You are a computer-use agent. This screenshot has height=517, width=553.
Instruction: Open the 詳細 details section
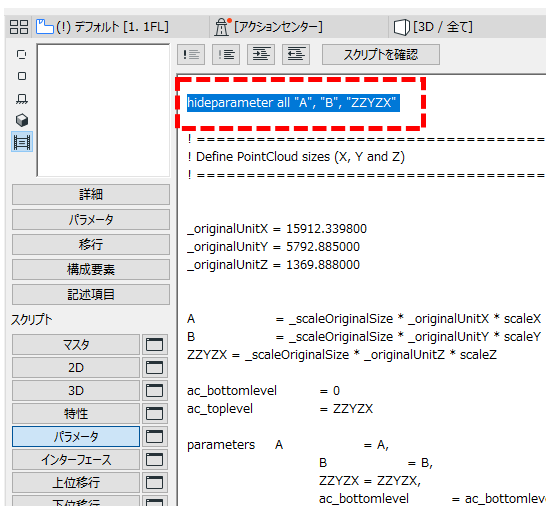click(x=91, y=194)
